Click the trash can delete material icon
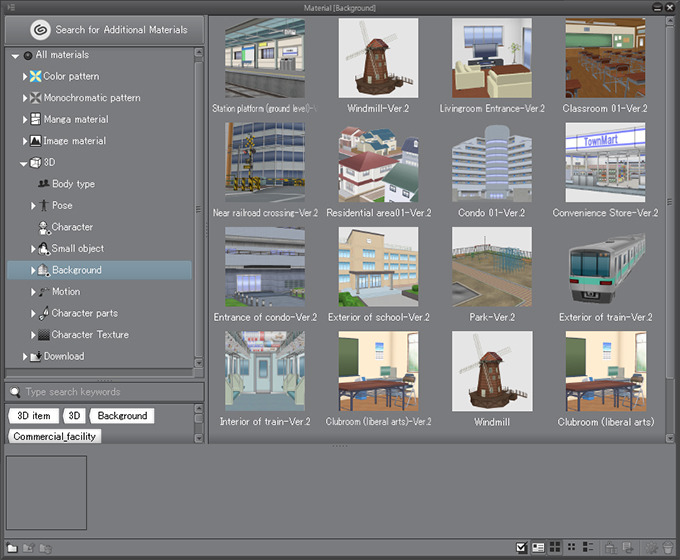This screenshot has height=560, width=680. (x=666, y=547)
